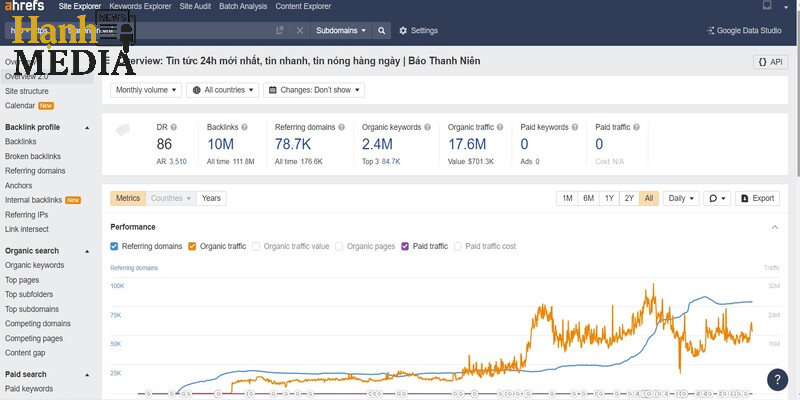Set chart range to 6M
800x400 pixels.
589,198
